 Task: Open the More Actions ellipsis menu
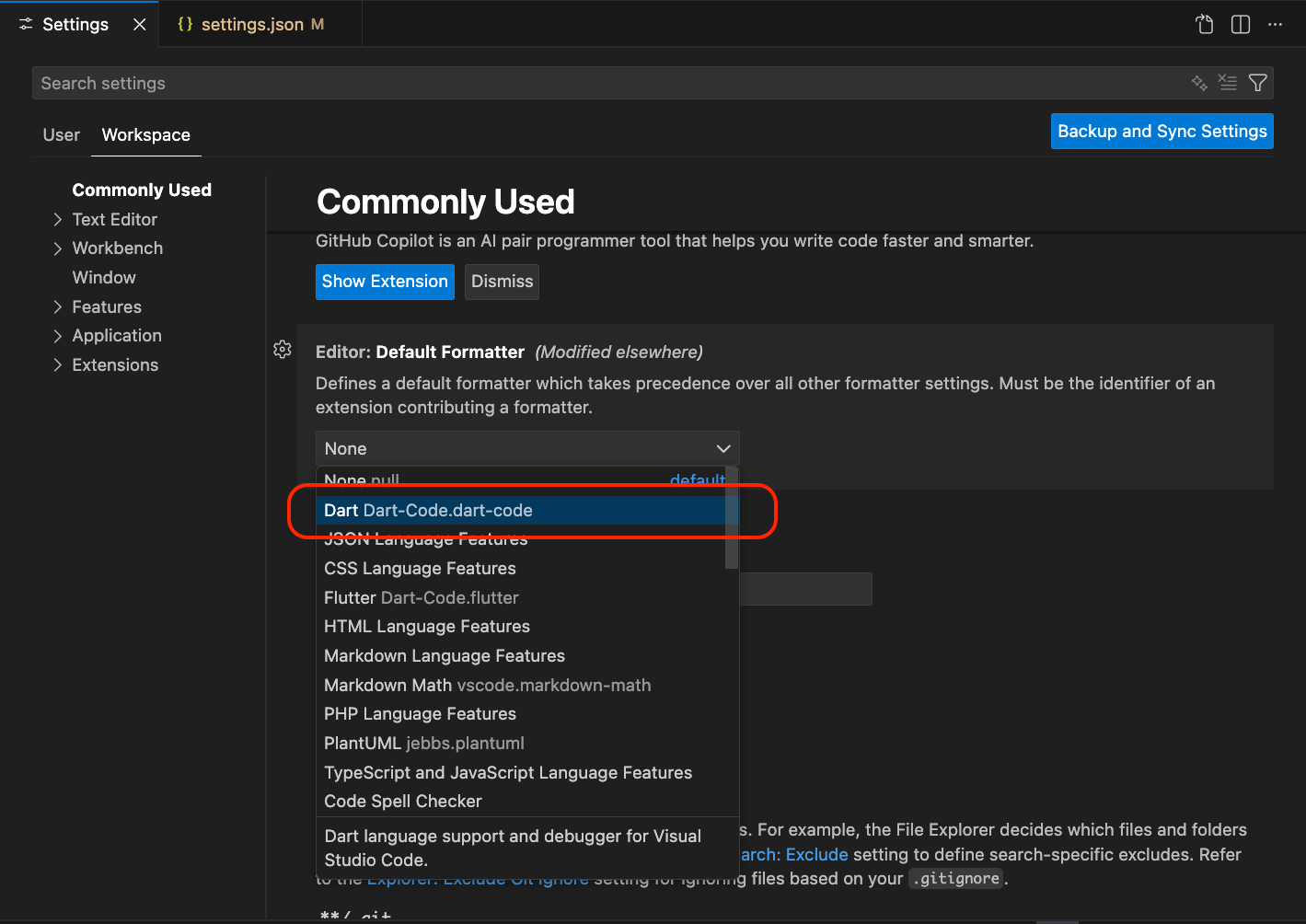1275,25
